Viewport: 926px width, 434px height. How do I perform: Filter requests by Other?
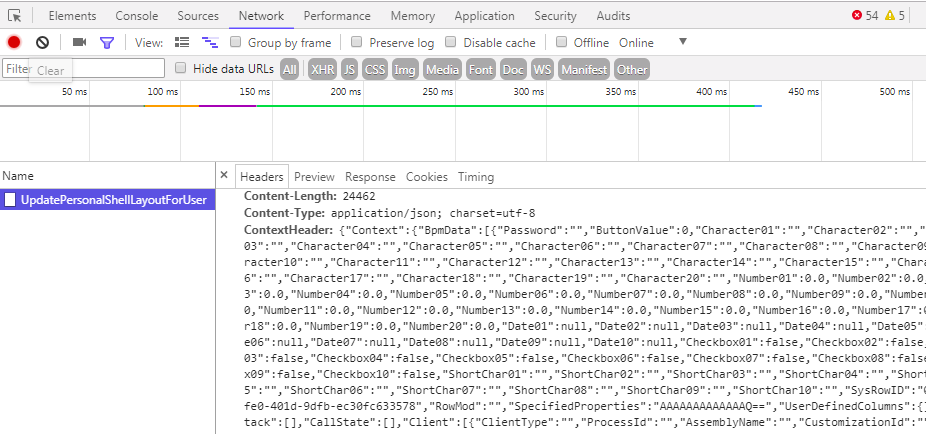pyautogui.click(x=632, y=70)
